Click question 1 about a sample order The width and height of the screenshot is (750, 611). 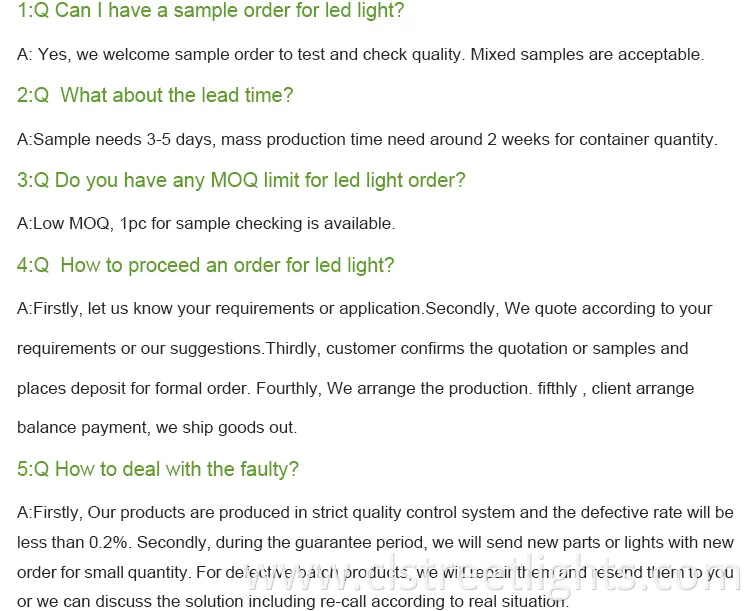click(x=211, y=12)
